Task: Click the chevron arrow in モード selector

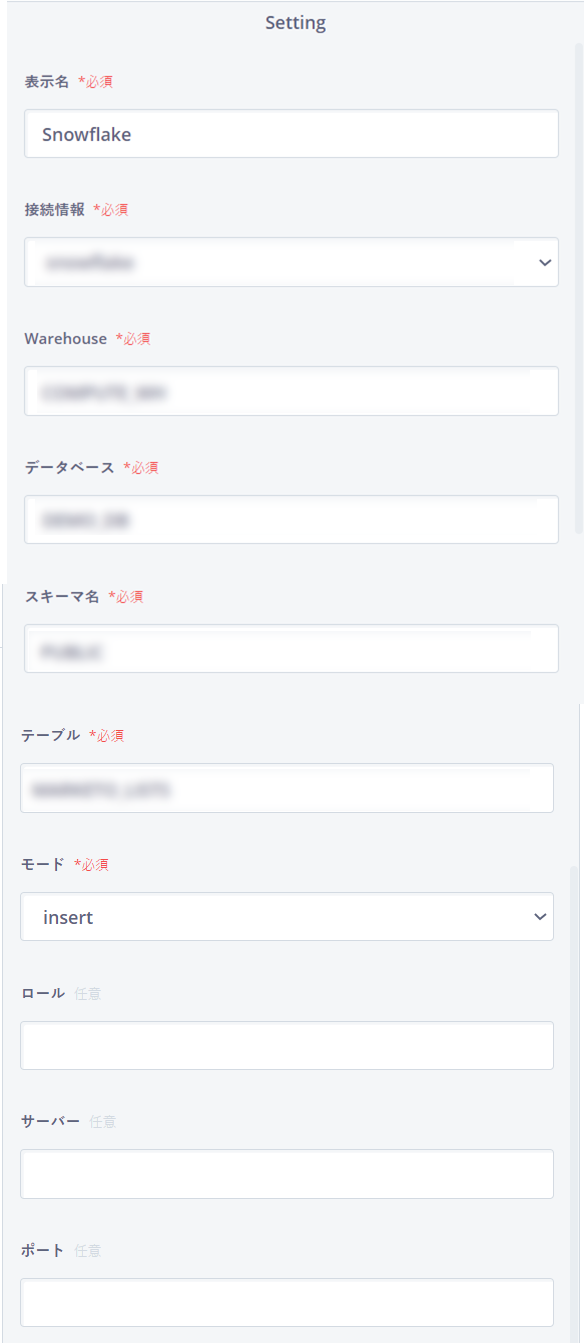Action: click(x=540, y=917)
